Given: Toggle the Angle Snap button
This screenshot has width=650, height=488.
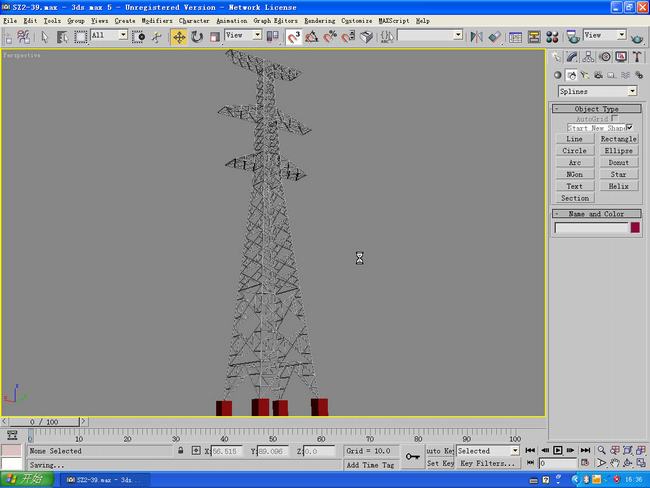Looking at the screenshot, I should coord(312,37).
